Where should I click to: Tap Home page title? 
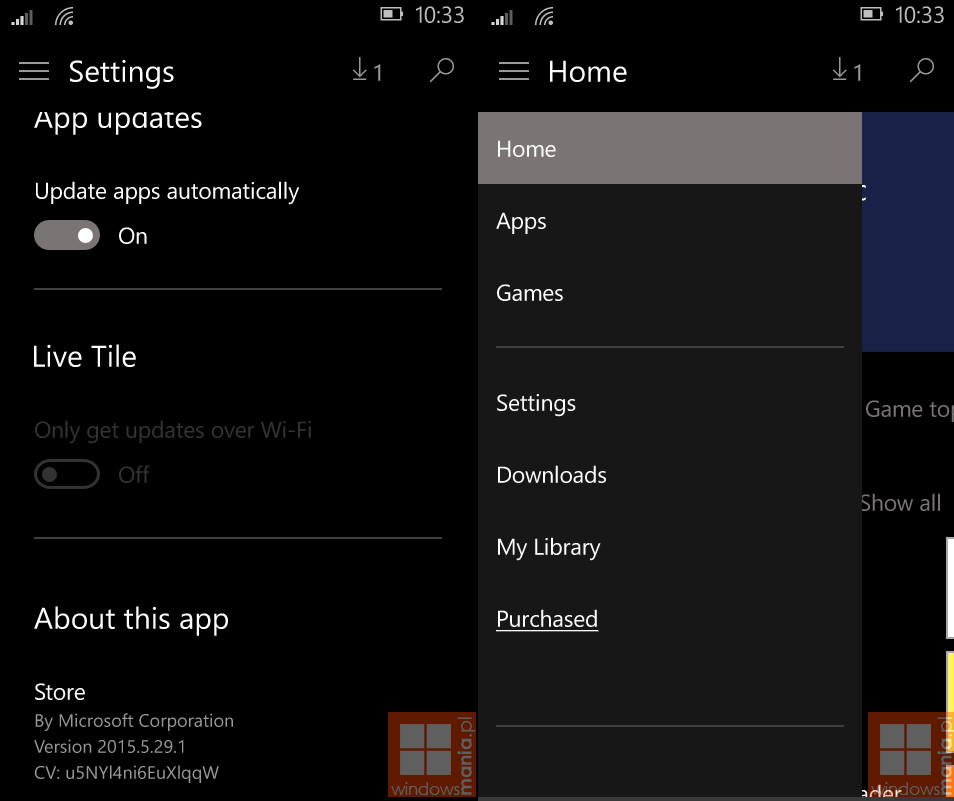[x=587, y=72]
